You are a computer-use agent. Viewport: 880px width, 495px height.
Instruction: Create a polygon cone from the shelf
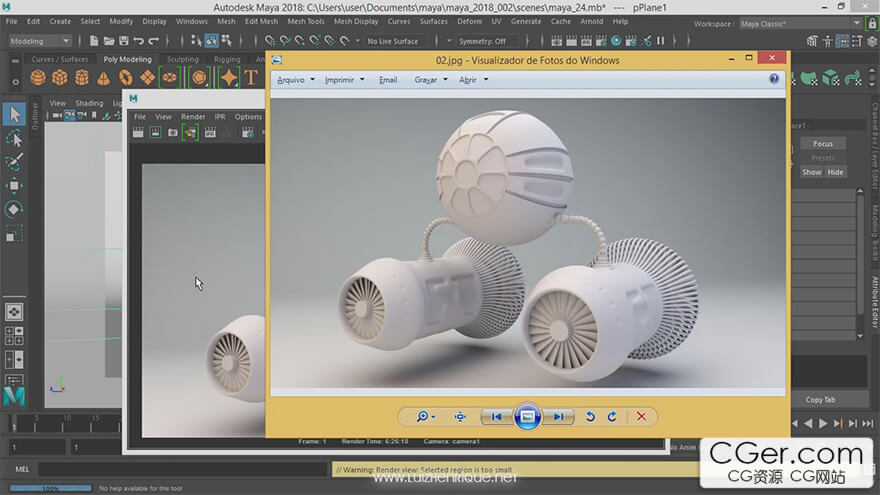[104, 77]
